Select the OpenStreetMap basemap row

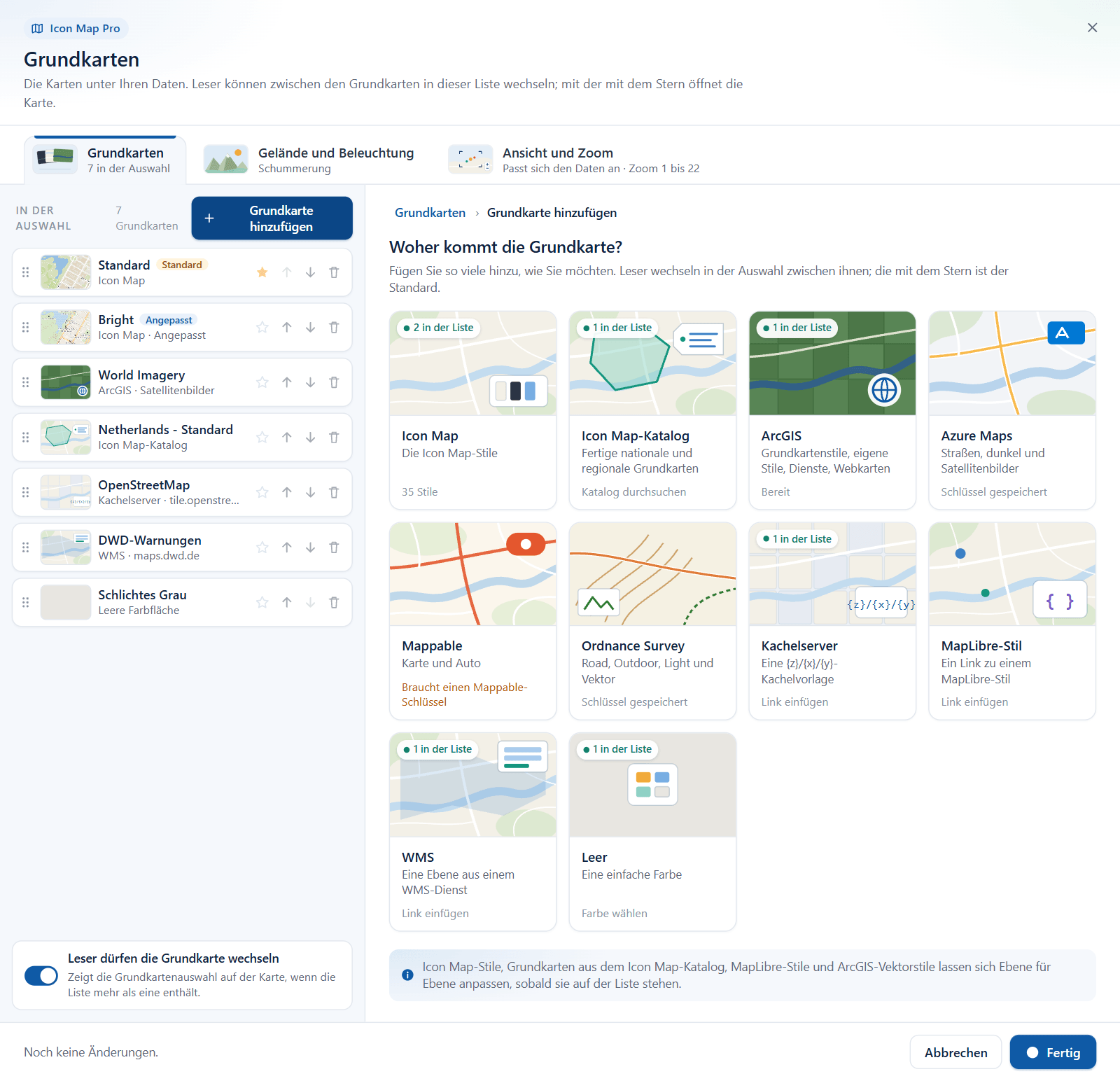[x=182, y=492]
